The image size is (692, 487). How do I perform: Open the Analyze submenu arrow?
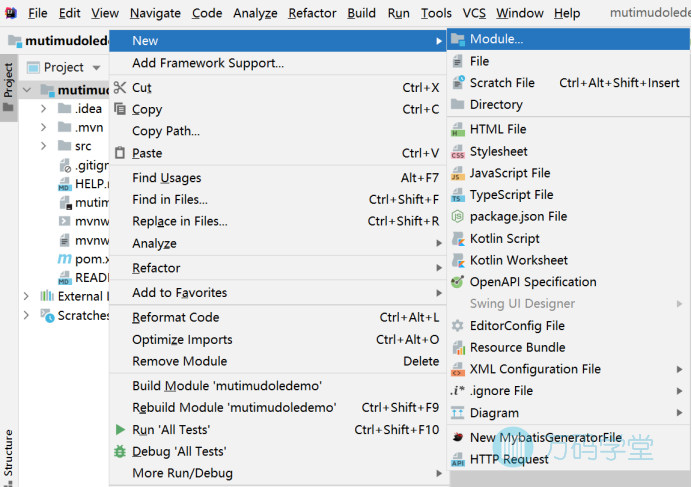click(439, 243)
